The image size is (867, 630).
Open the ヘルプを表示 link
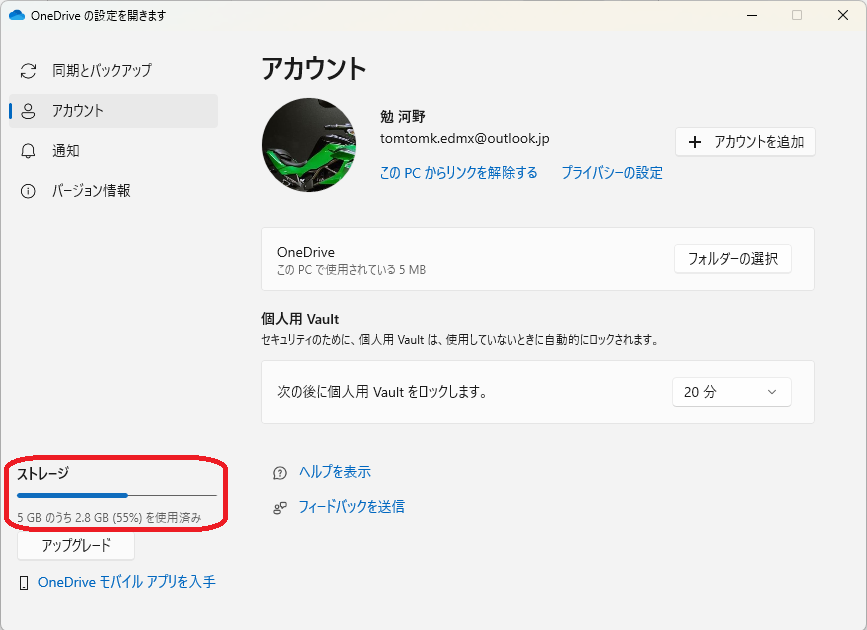tap(335, 472)
